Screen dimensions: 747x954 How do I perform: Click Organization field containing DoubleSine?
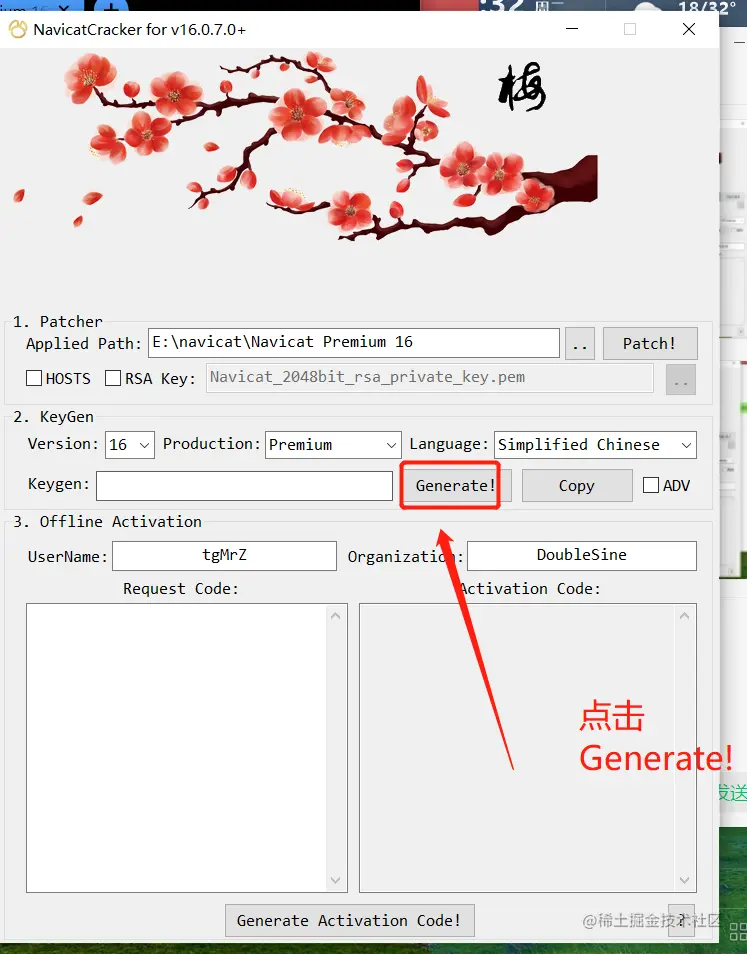click(x=582, y=555)
